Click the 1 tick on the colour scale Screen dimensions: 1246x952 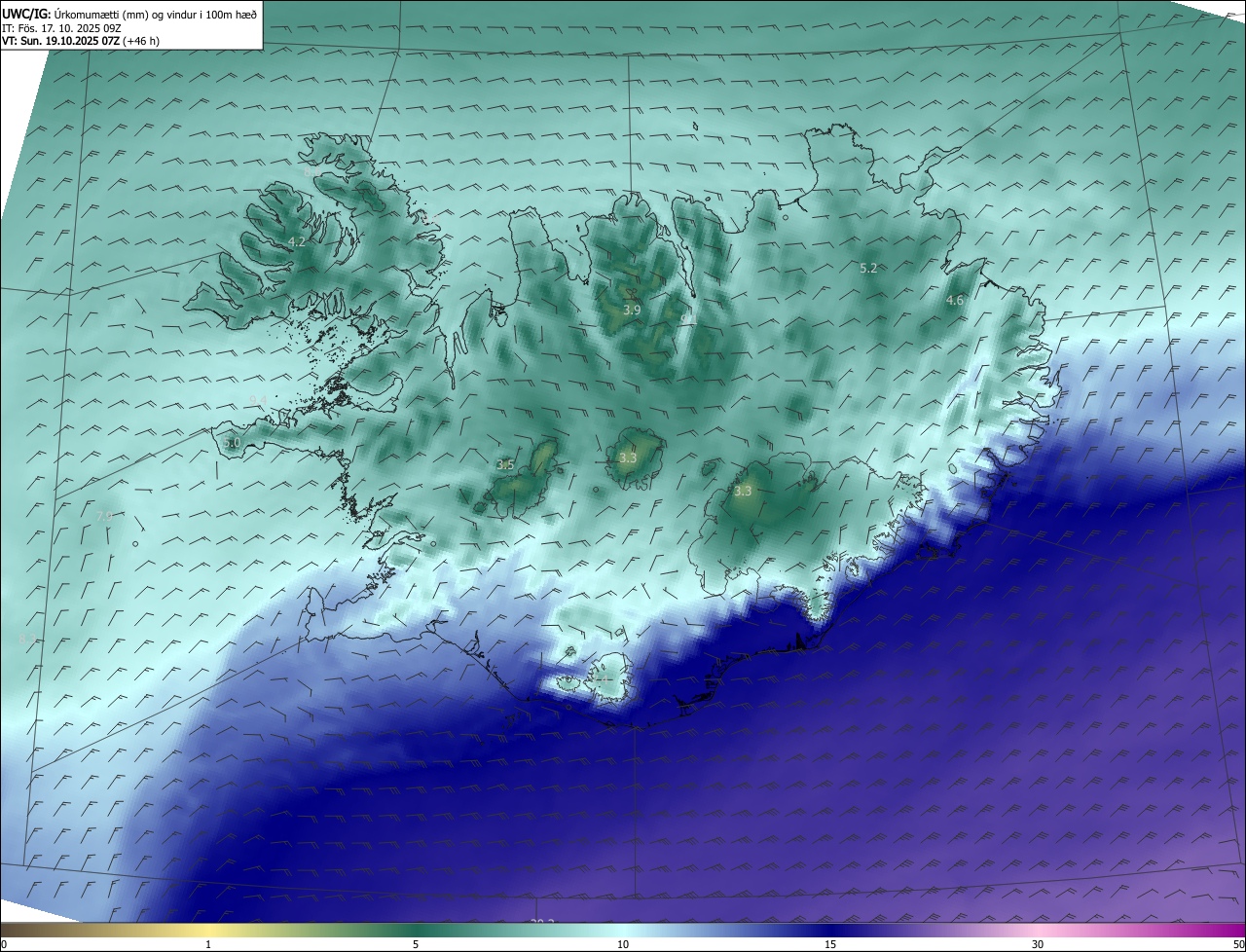pyautogui.click(x=208, y=945)
